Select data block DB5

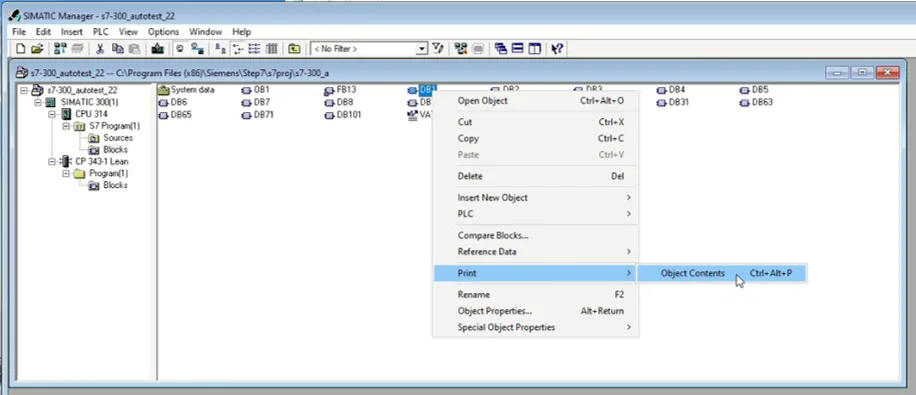click(x=754, y=90)
